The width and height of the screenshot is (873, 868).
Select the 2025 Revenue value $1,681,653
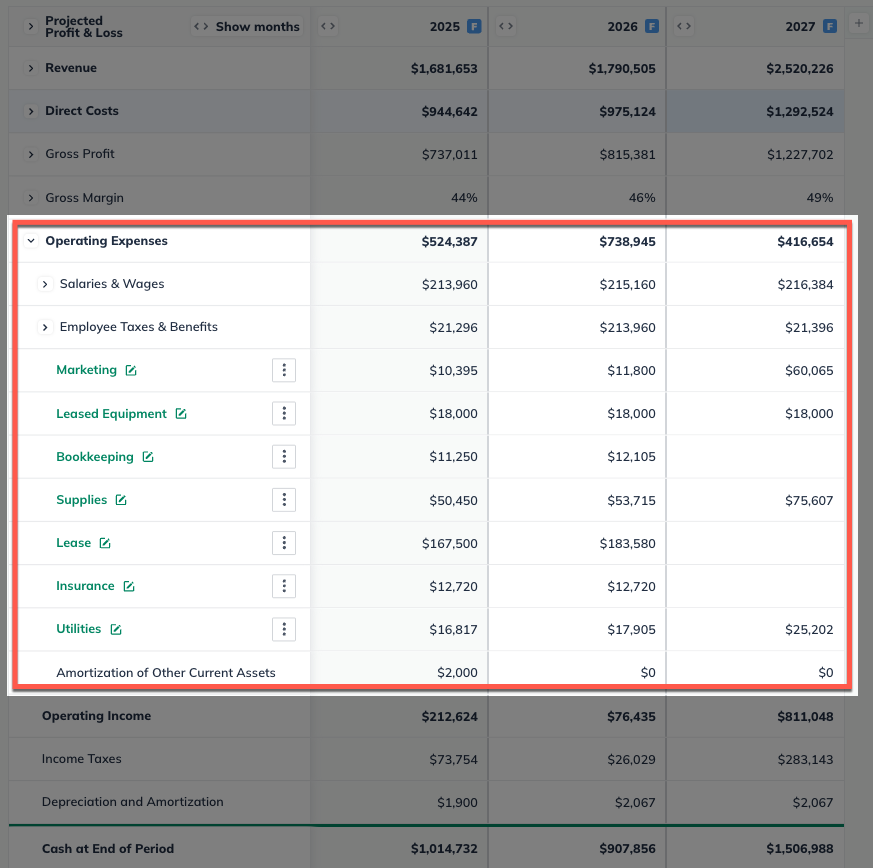click(444, 68)
